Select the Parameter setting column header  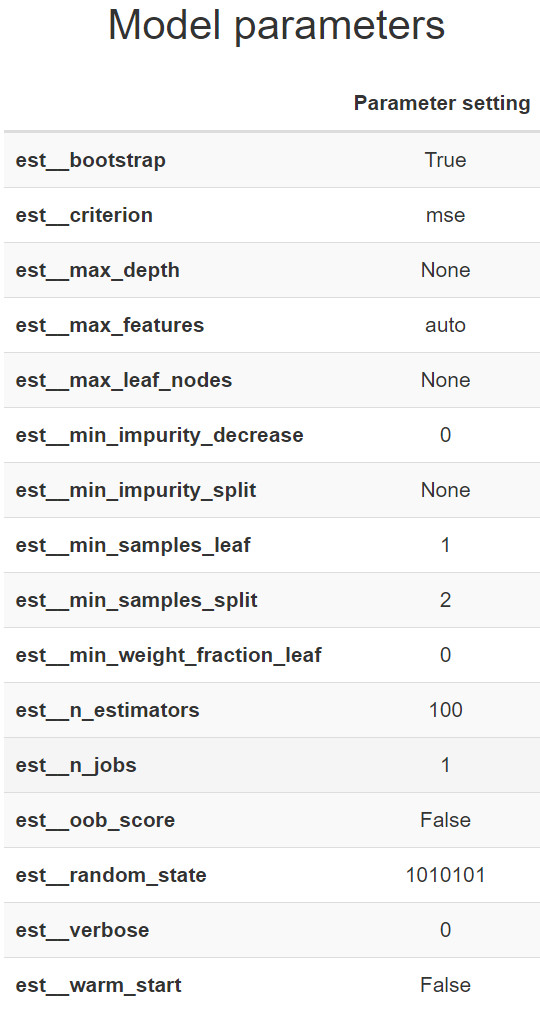click(x=442, y=103)
